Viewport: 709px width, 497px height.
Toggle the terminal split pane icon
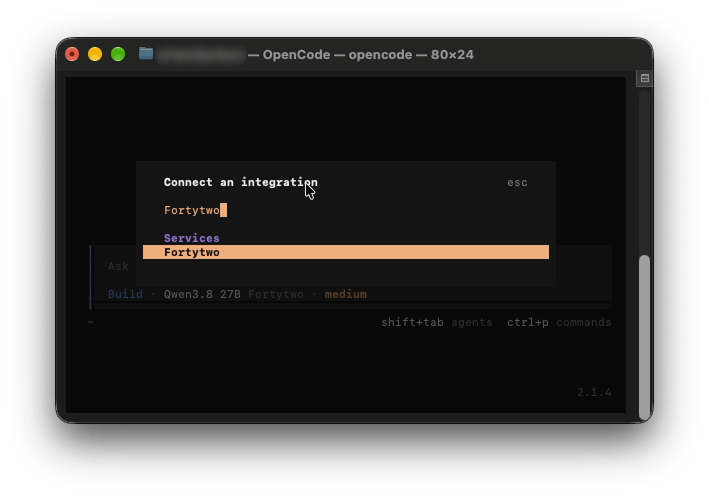(644, 78)
